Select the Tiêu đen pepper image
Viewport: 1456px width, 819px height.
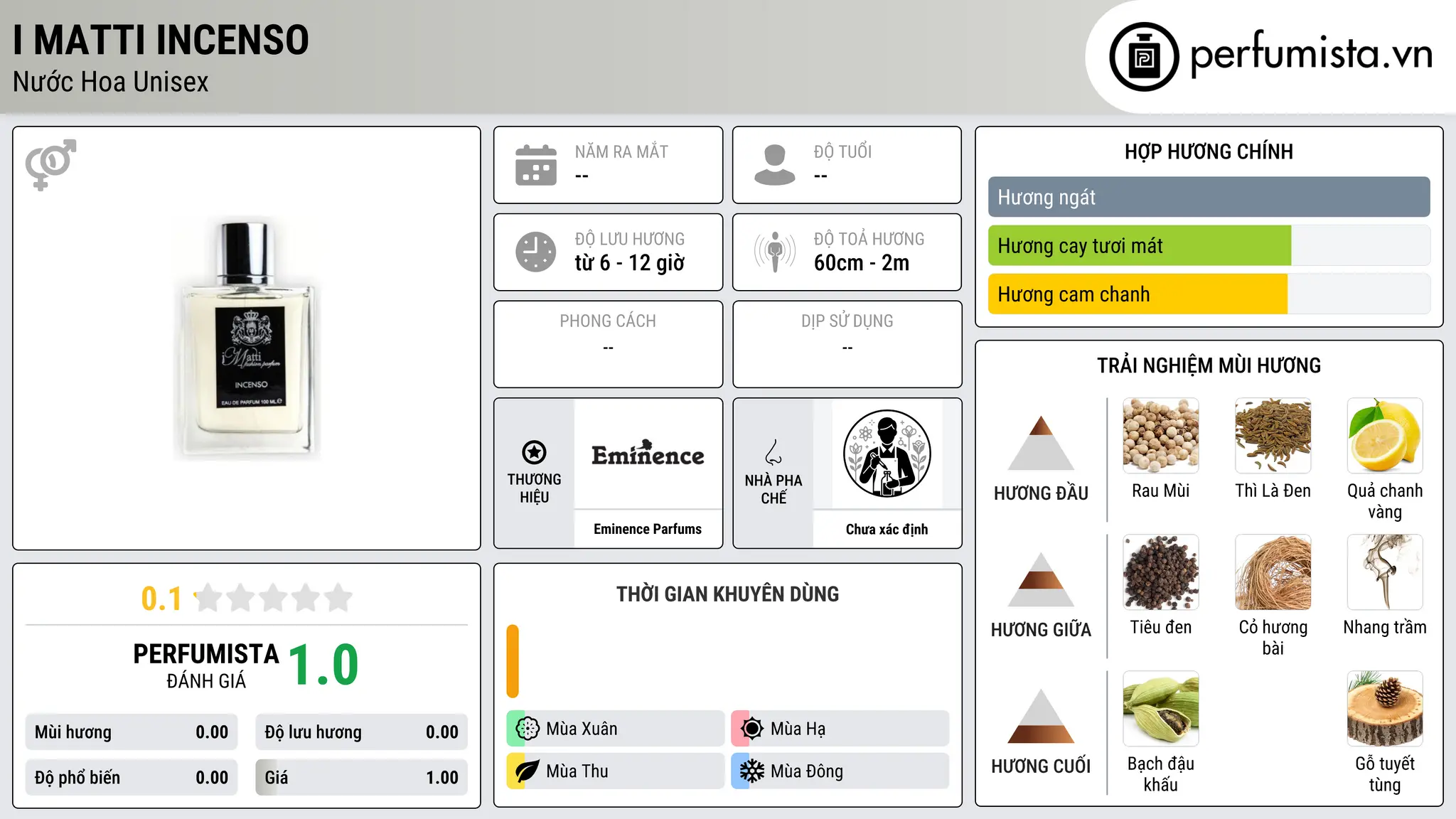1161,572
